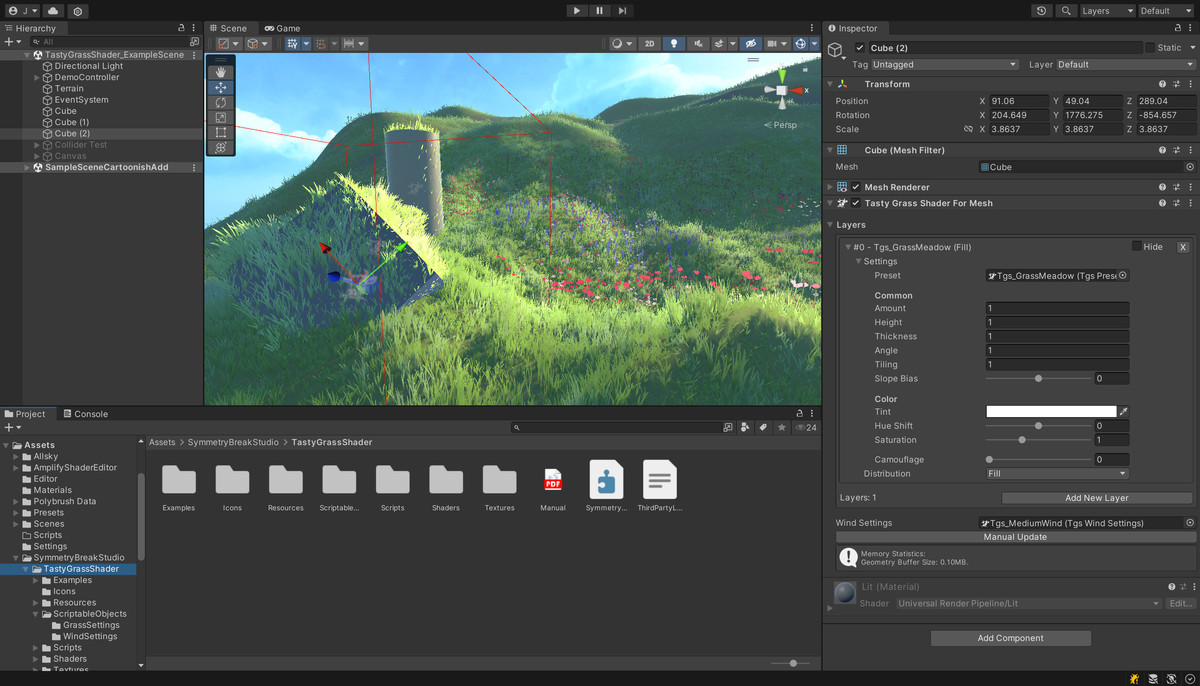Open Transform component presets
The height and width of the screenshot is (686, 1200).
pyautogui.click(x=1176, y=84)
